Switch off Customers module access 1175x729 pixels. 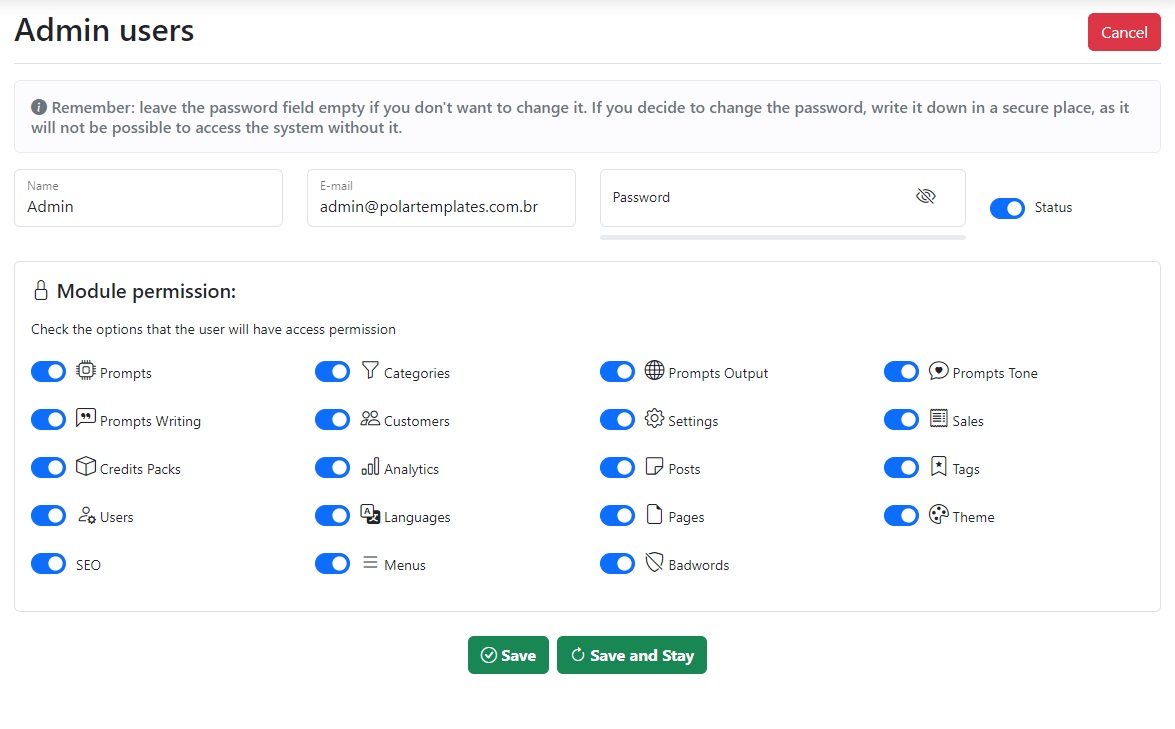point(332,420)
